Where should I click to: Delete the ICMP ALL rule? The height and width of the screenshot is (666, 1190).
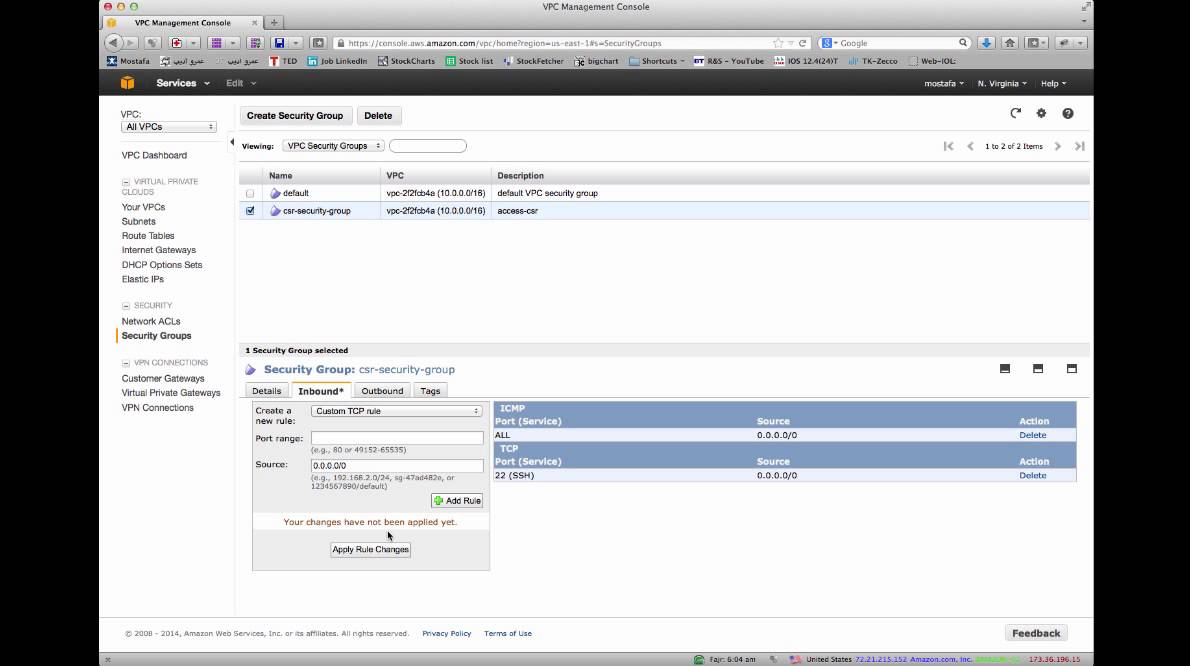[x=1032, y=435]
